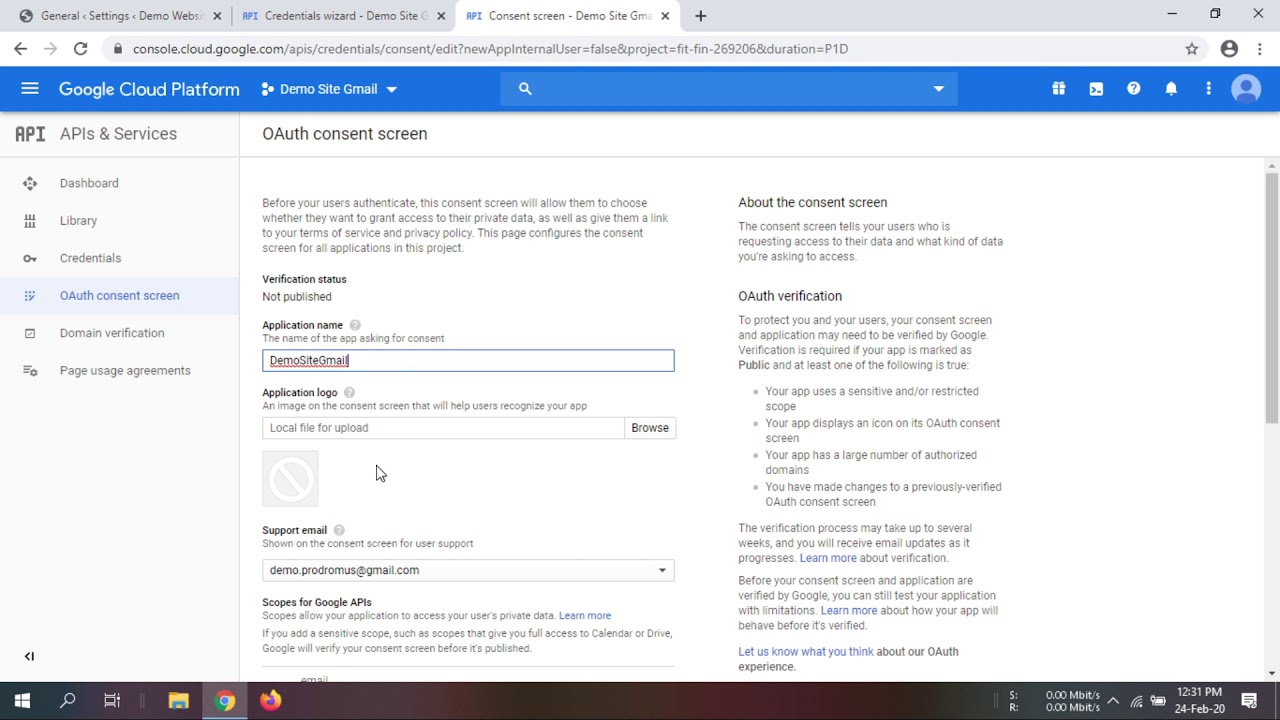1280x720 pixels.
Task: Open Chrome three-dot menu
Action: [1260, 49]
